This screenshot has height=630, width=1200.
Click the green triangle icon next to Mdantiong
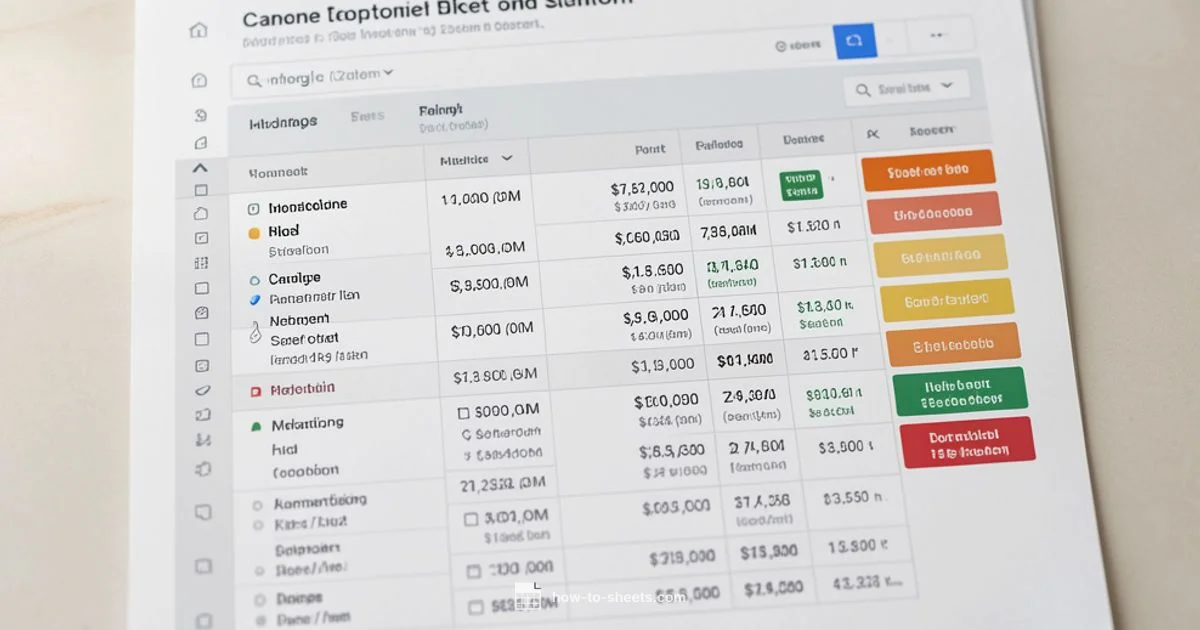pos(254,425)
